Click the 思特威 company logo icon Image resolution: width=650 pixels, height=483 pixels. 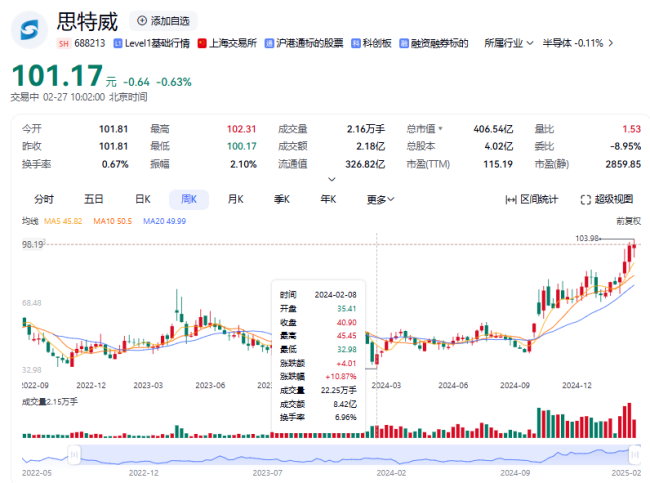pyautogui.click(x=29, y=30)
